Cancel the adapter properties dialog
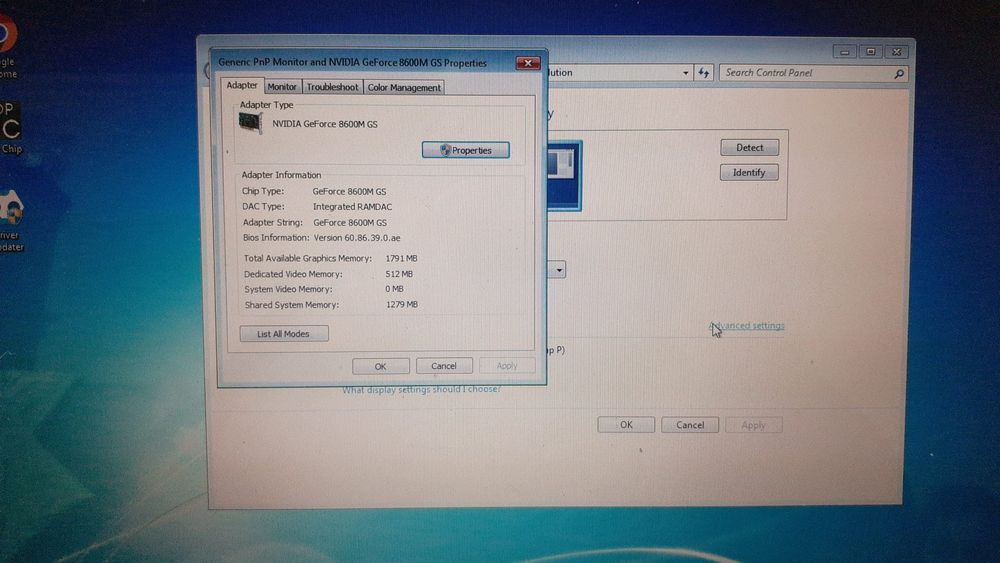 444,366
